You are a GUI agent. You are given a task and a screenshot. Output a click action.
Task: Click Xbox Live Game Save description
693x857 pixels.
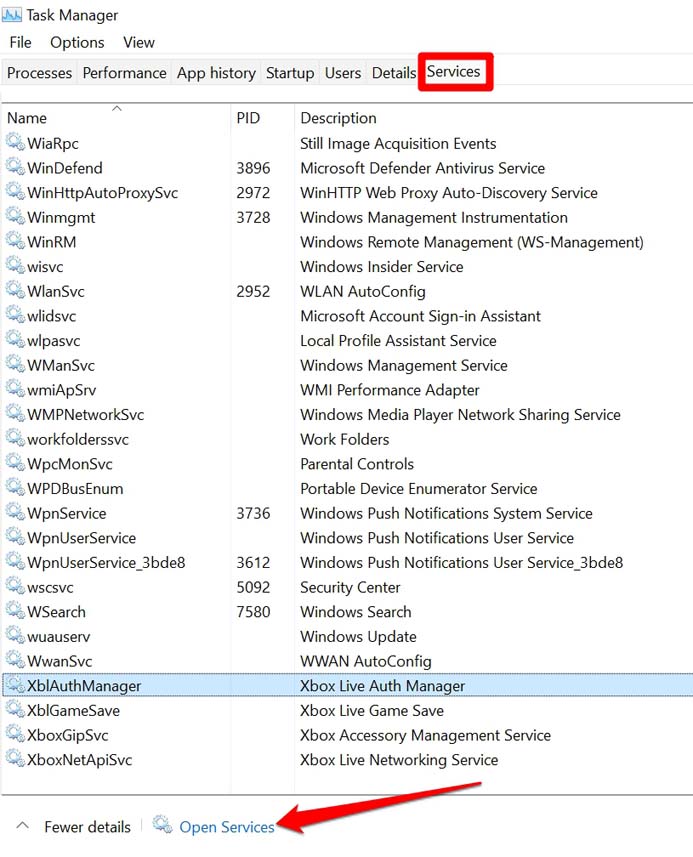click(x=372, y=711)
